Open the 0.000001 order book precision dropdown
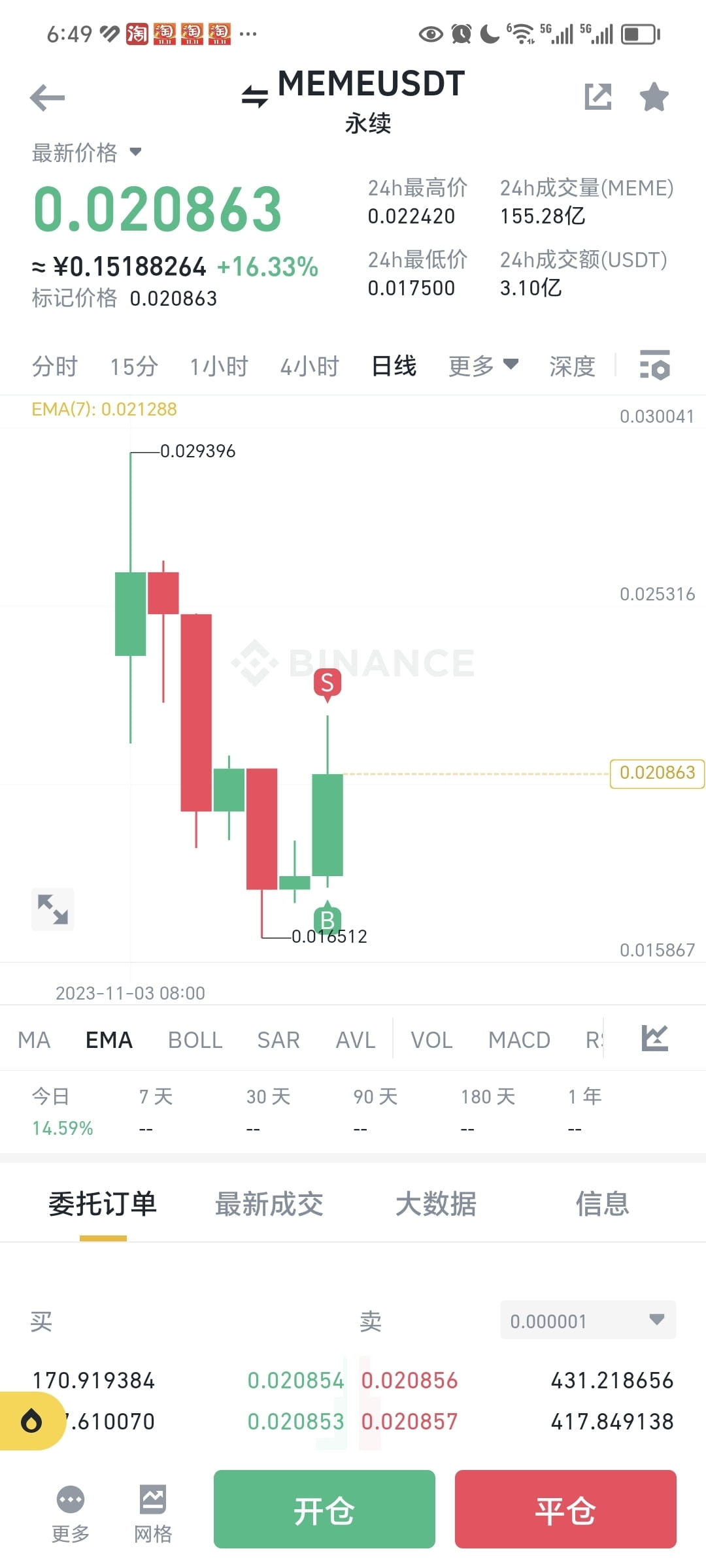 click(x=586, y=1320)
